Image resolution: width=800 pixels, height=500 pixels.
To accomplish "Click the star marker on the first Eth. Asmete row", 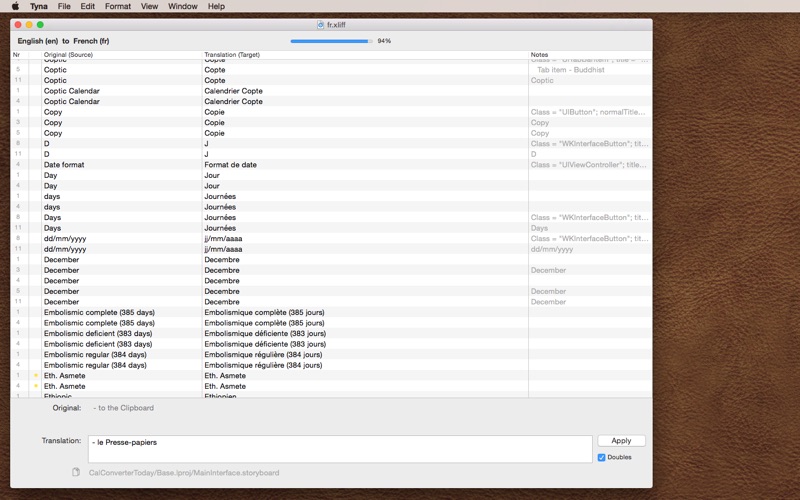I will click(36, 376).
